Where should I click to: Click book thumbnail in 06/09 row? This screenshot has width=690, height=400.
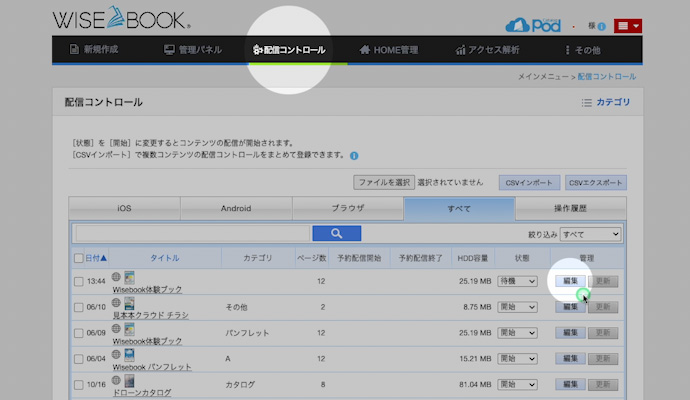[x=129, y=329]
